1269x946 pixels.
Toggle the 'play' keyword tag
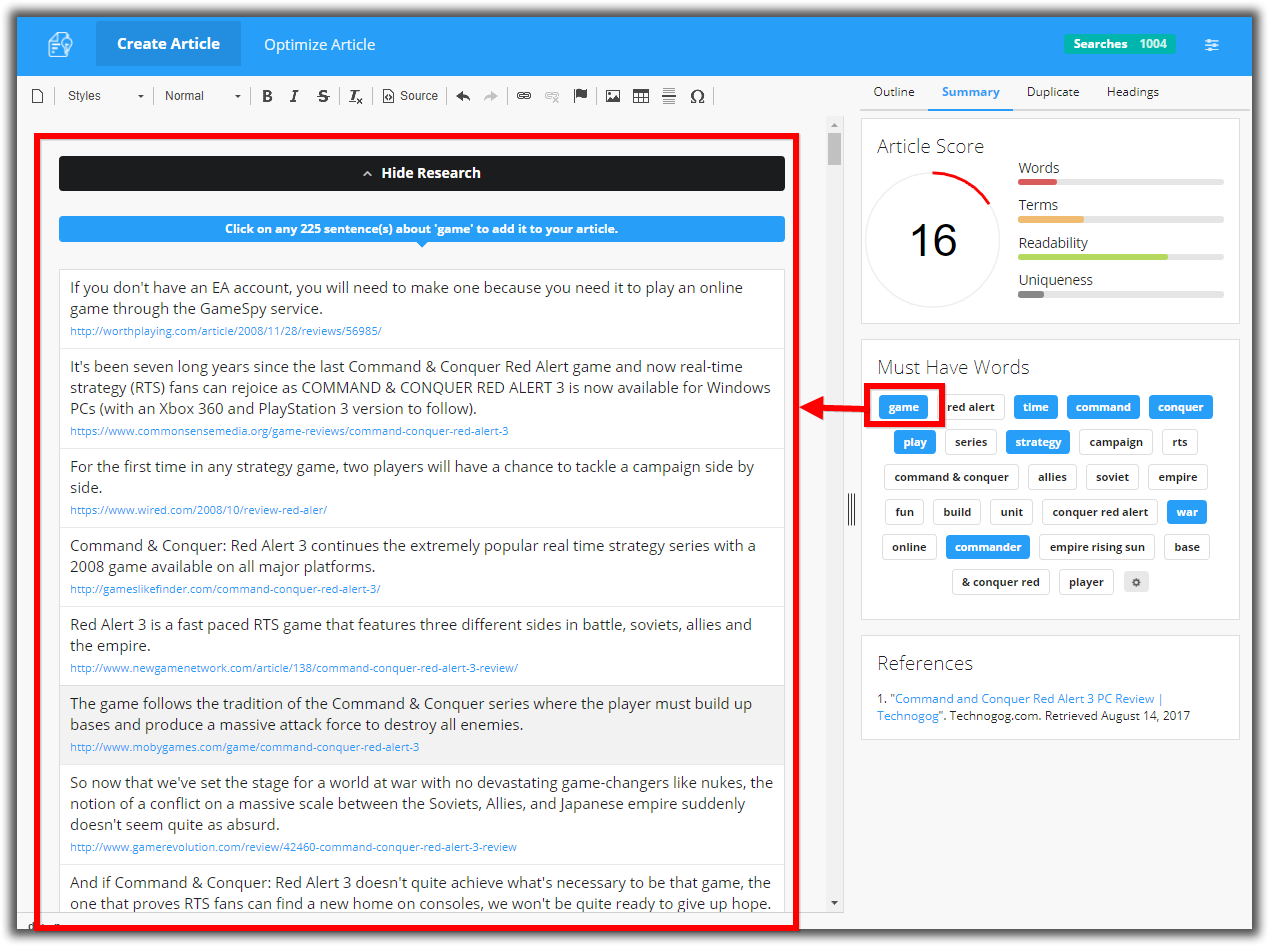(x=915, y=442)
